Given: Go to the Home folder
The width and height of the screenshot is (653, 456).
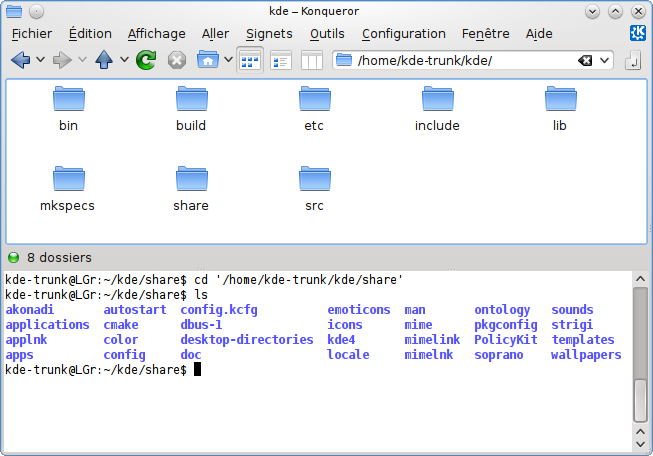Looking at the screenshot, I should [207, 60].
